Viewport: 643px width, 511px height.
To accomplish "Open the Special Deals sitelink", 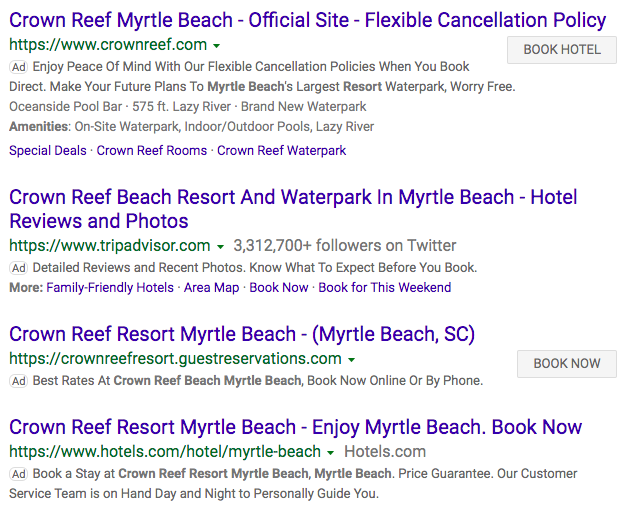I will (48, 151).
